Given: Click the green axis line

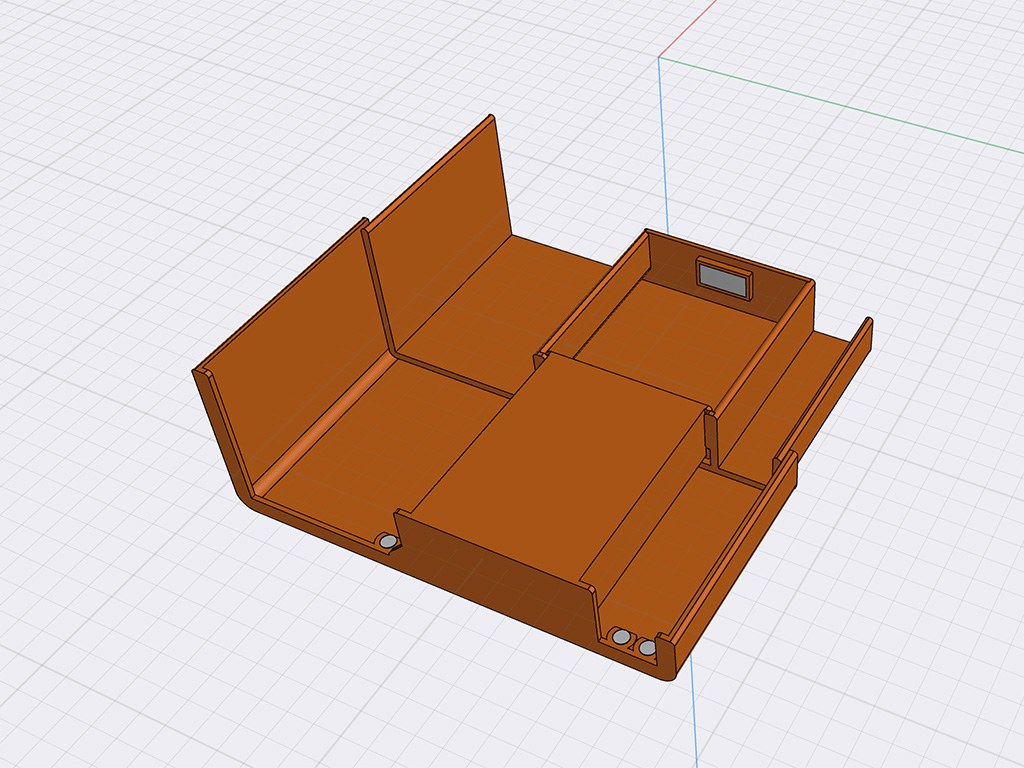Looking at the screenshot, I should click(x=841, y=104).
